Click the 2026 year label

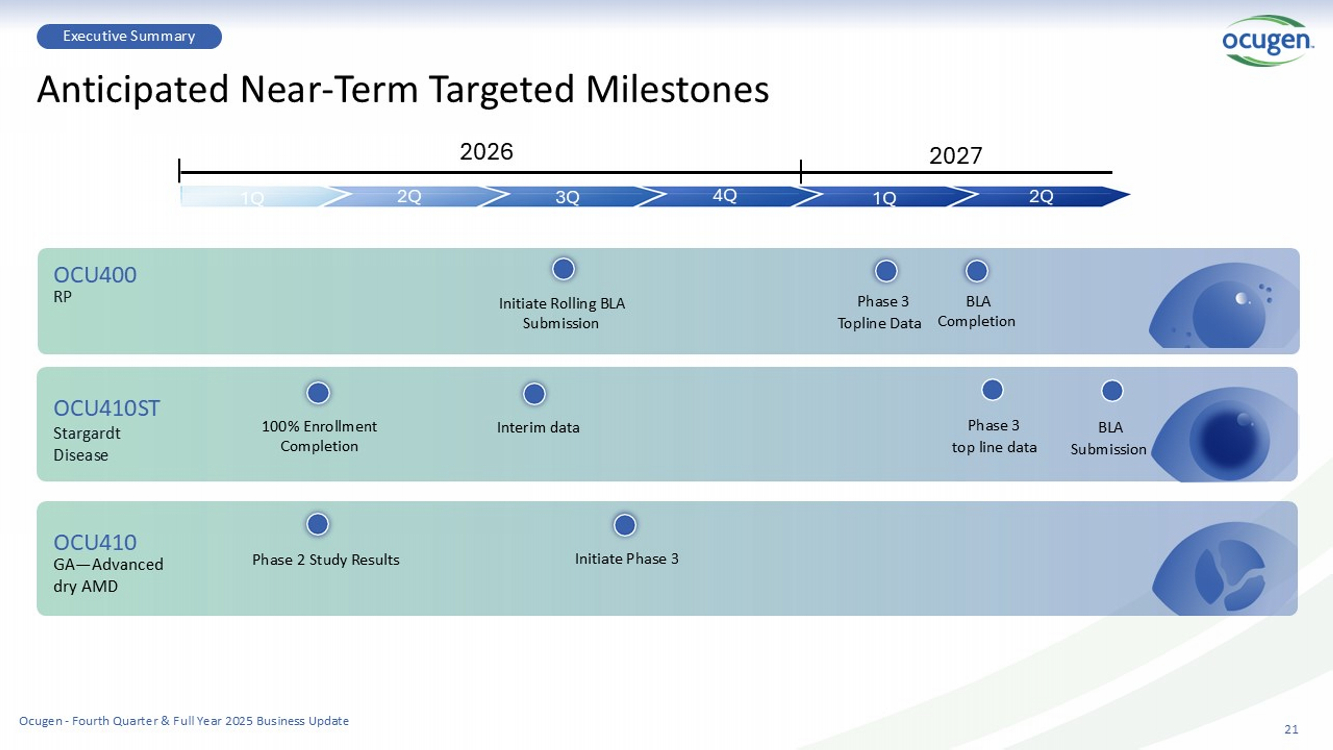pyautogui.click(x=486, y=152)
